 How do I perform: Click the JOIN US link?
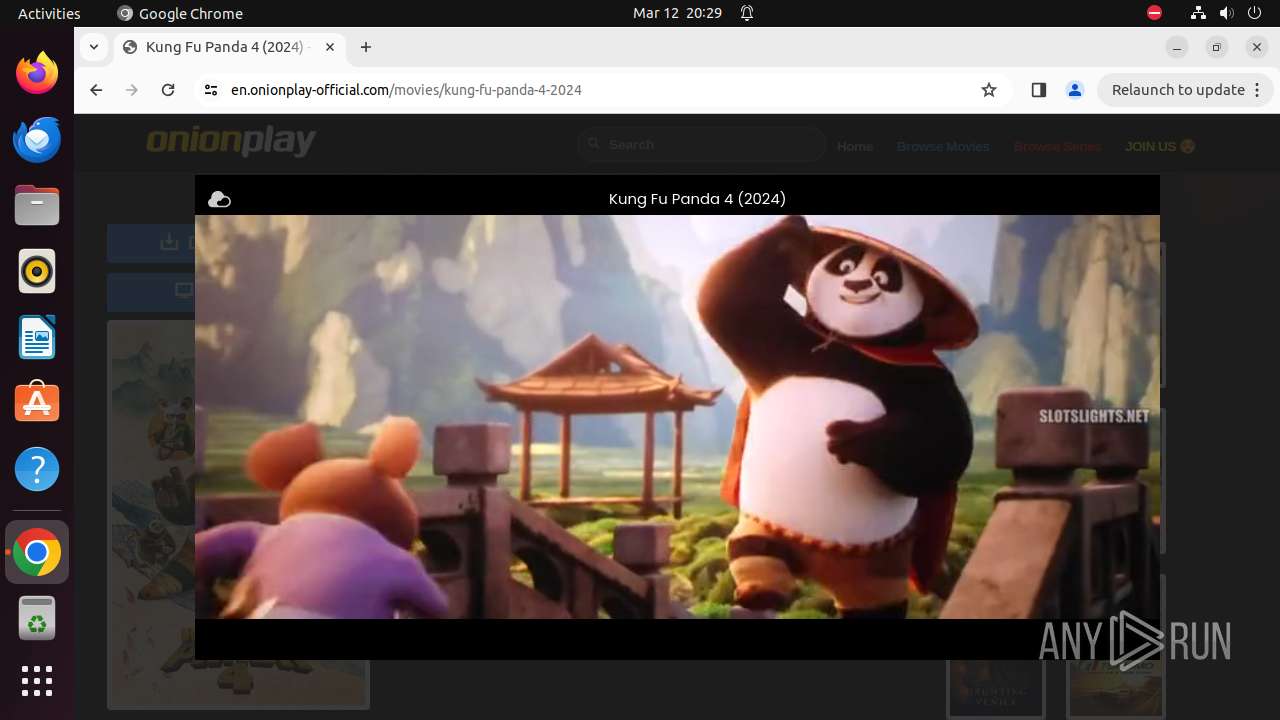pos(1159,146)
